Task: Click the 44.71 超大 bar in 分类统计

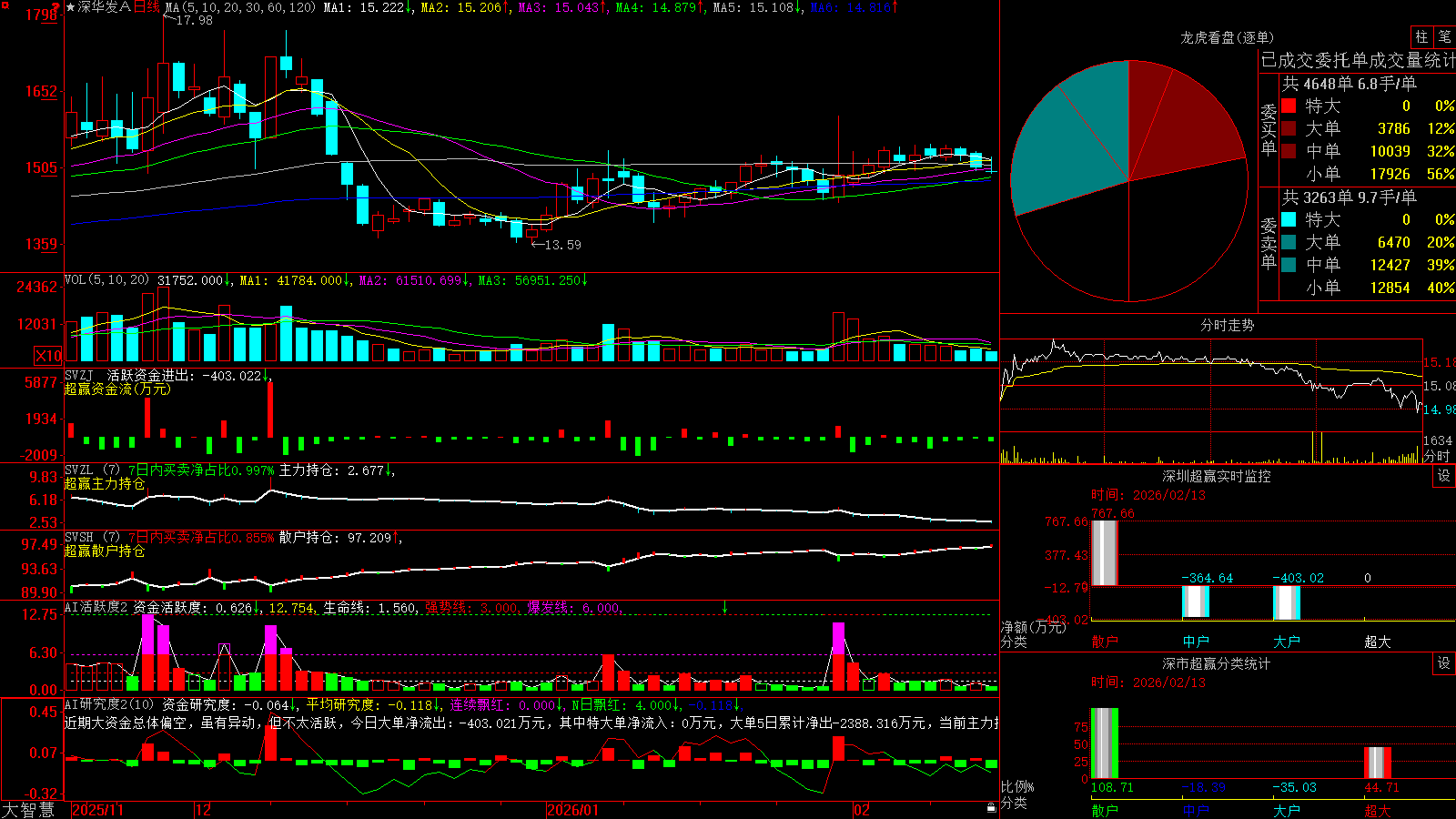Action: click(1378, 763)
